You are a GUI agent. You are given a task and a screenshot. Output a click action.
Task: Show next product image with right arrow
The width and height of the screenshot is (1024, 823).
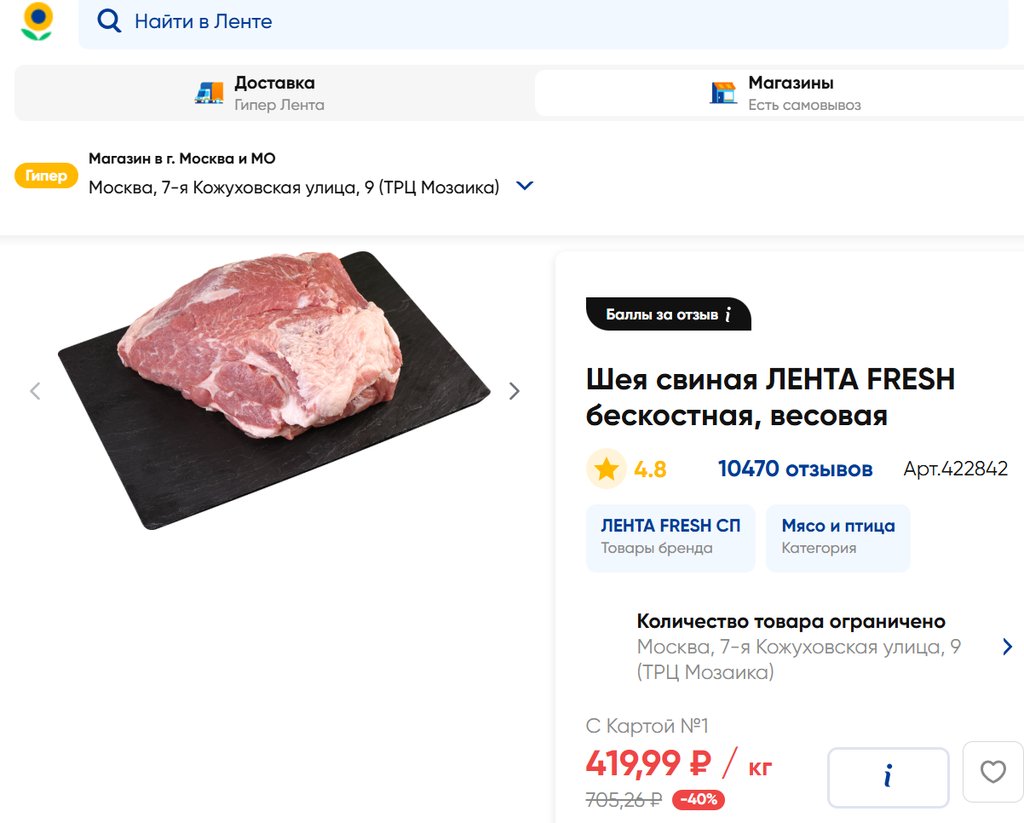coord(514,391)
